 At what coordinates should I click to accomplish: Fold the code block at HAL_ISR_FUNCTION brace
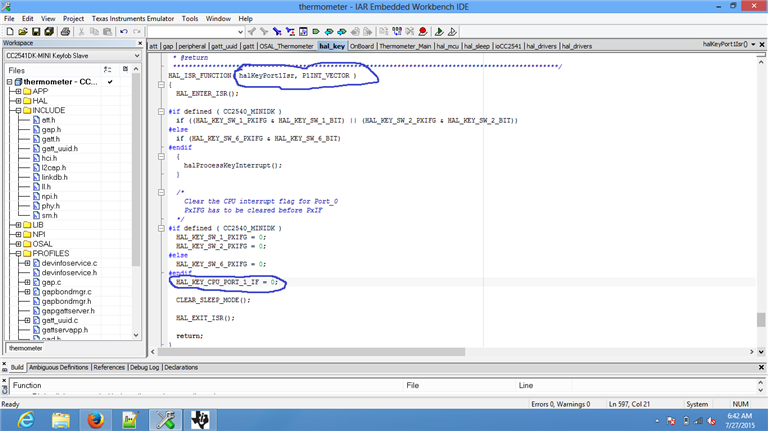[x=161, y=85]
